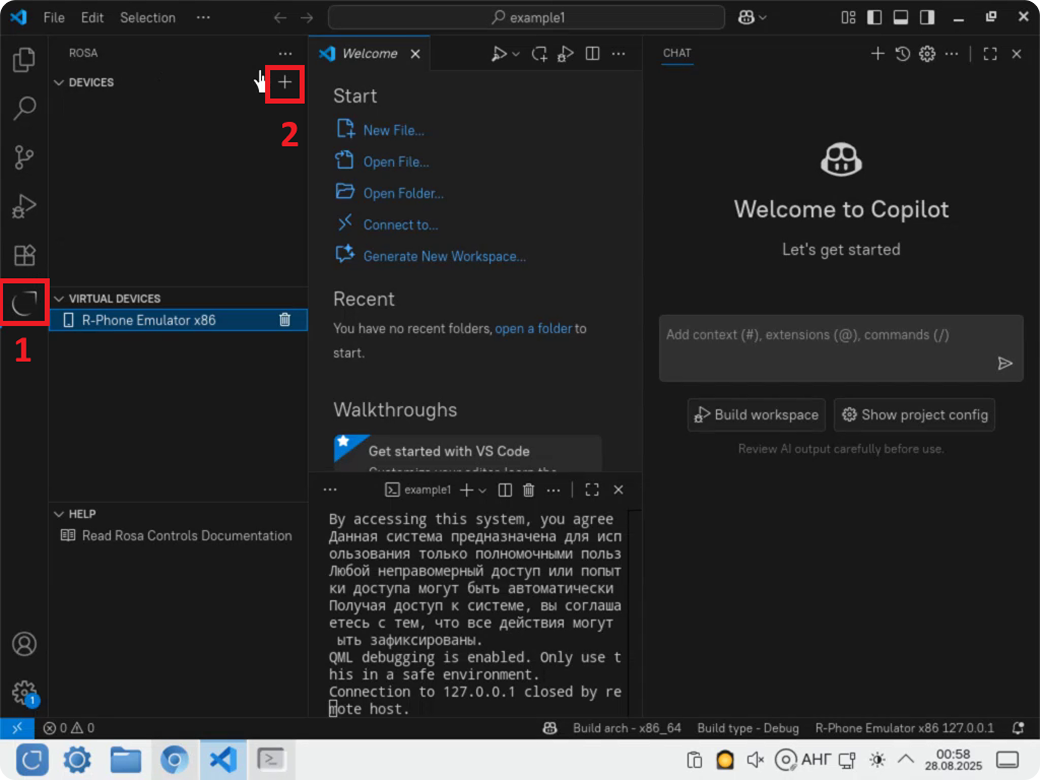1040x780 pixels.
Task: Toggle the notifications bell in the status bar
Action: click(x=1018, y=728)
